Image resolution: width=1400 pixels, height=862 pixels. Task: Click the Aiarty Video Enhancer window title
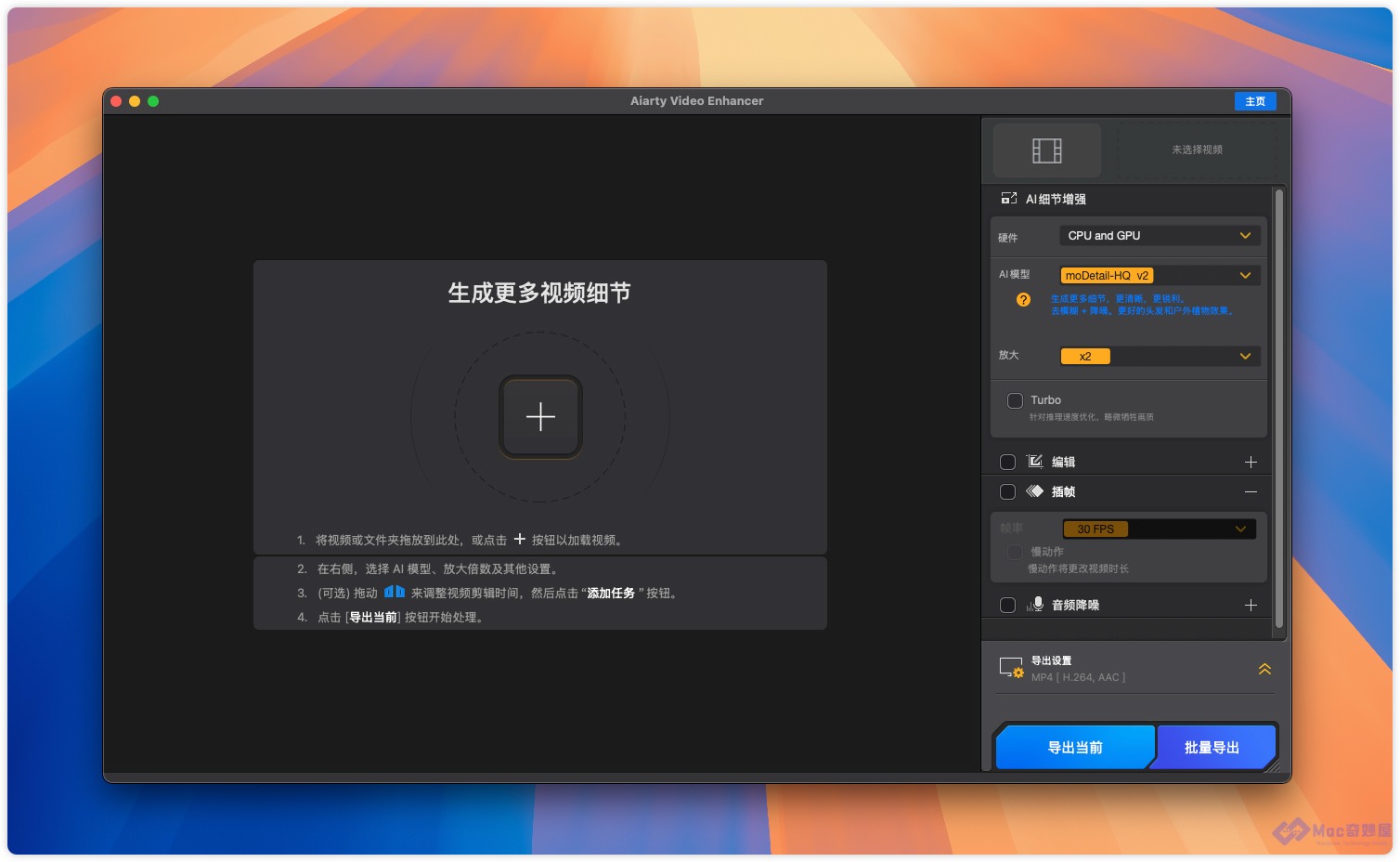pyautogui.click(x=697, y=100)
